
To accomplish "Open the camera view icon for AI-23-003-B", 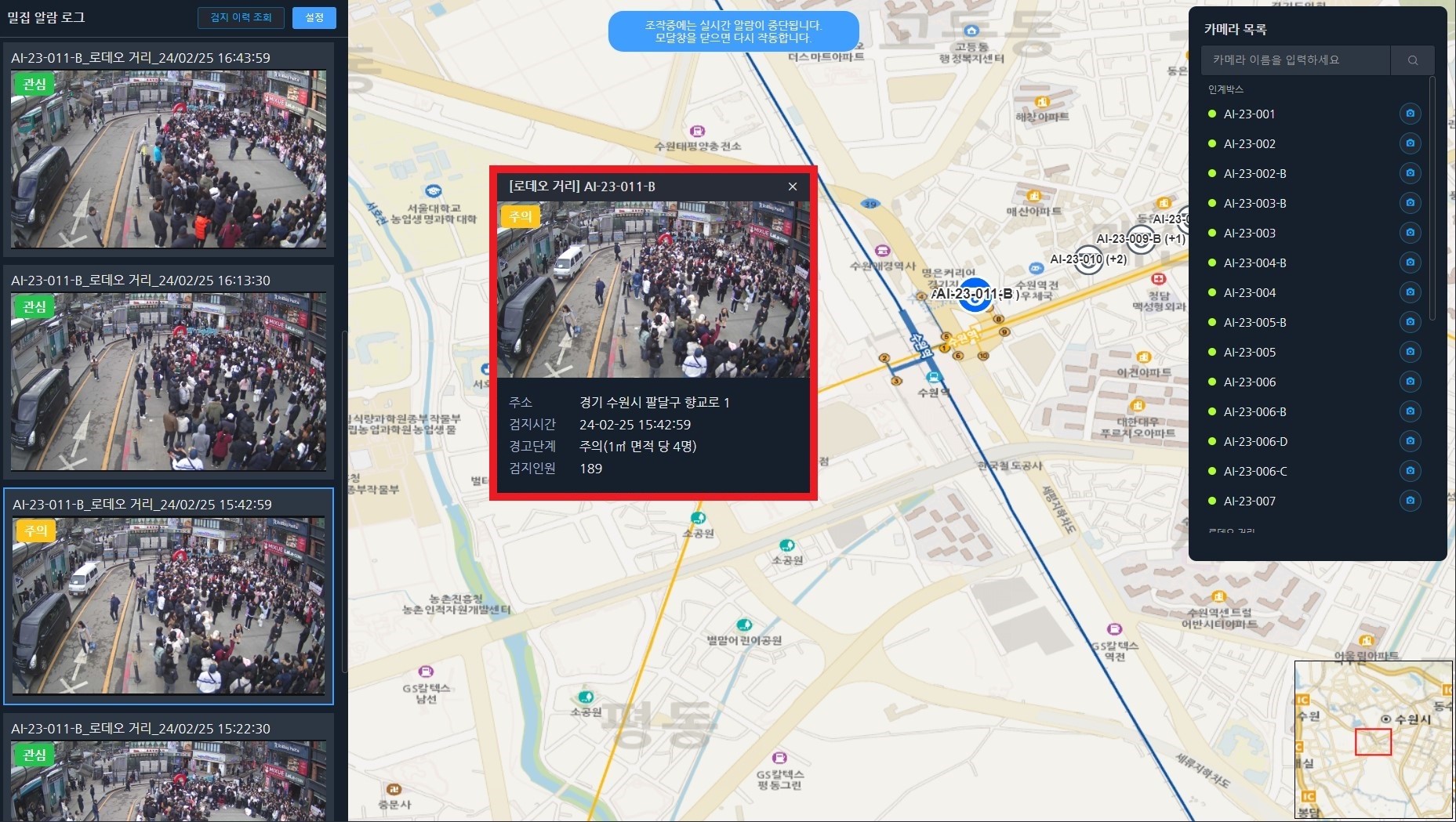I will point(1410,203).
